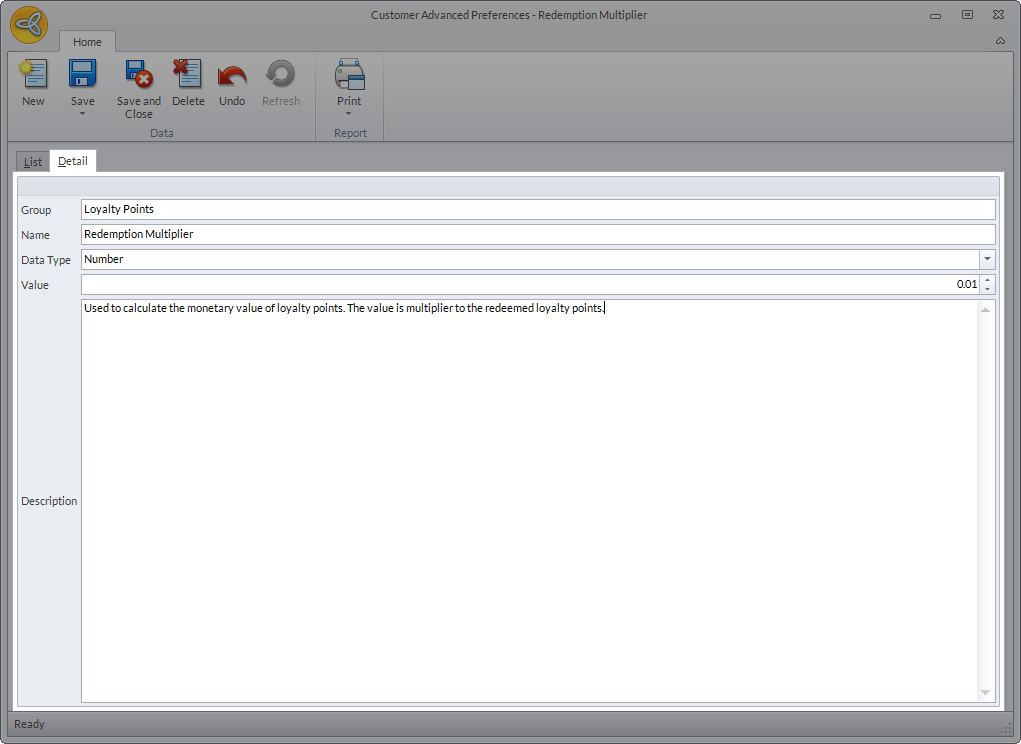The height and width of the screenshot is (744, 1021).
Task: Expand the Print button dropdown arrow
Action: point(349,113)
